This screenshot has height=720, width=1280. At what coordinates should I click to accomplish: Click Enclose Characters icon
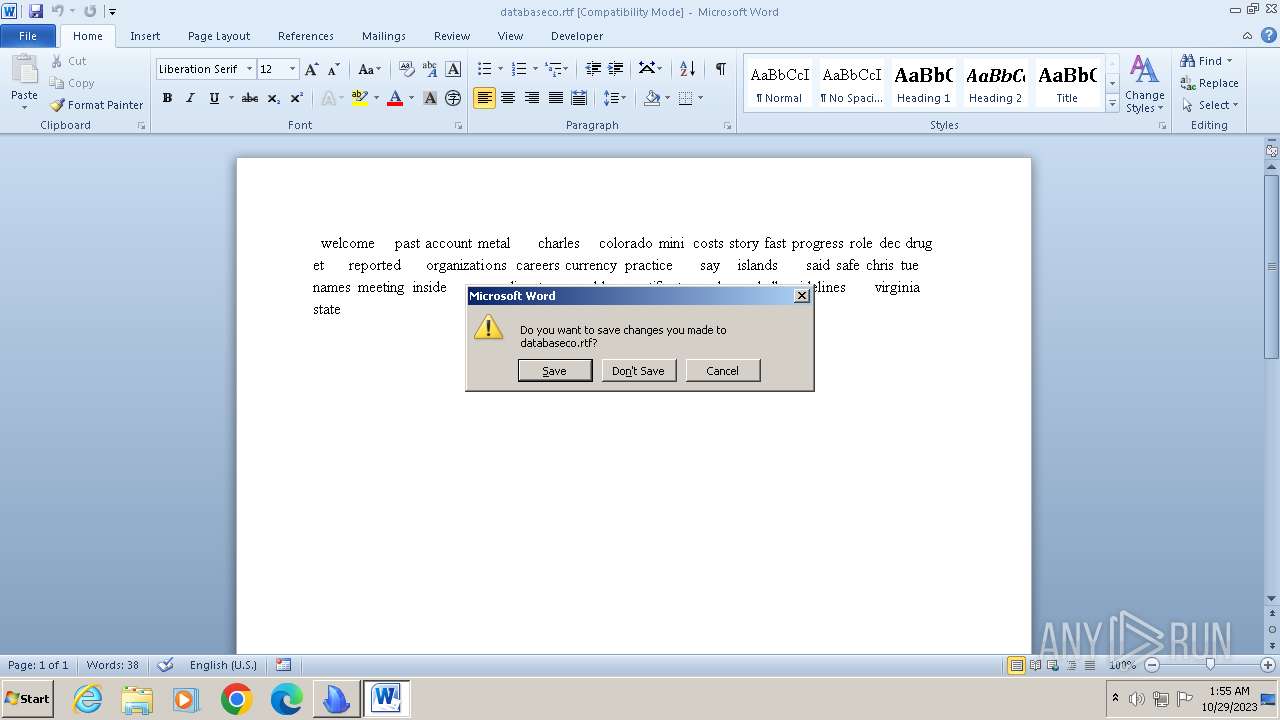pos(453,98)
